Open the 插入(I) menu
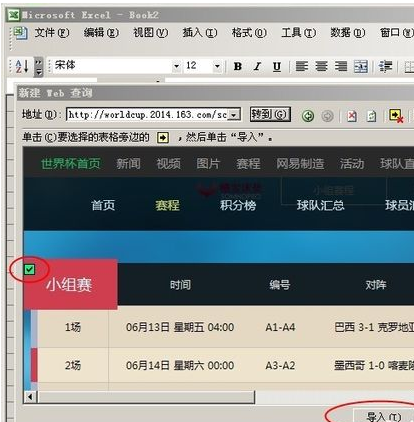Image resolution: width=414 pixels, height=422 pixels. pyautogui.click(x=200, y=33)
